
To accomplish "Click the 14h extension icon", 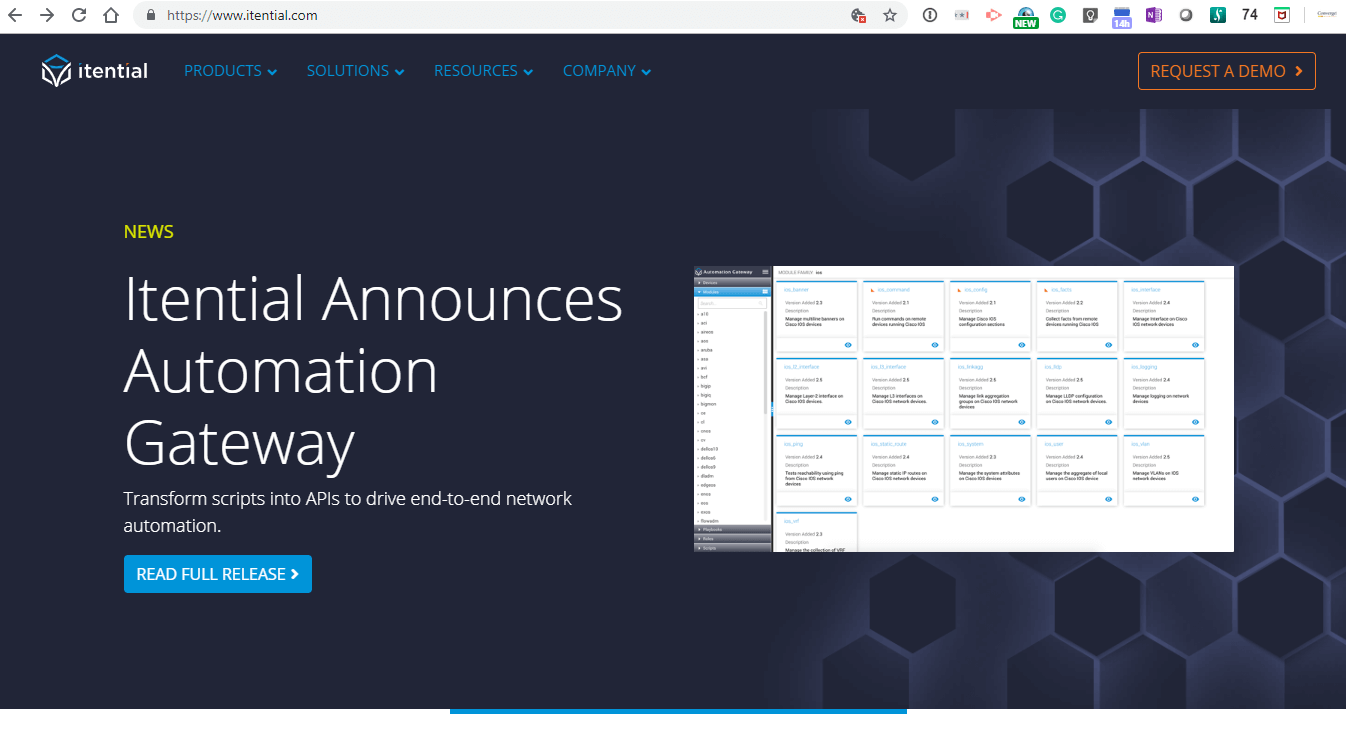I will click(1121, 15).
